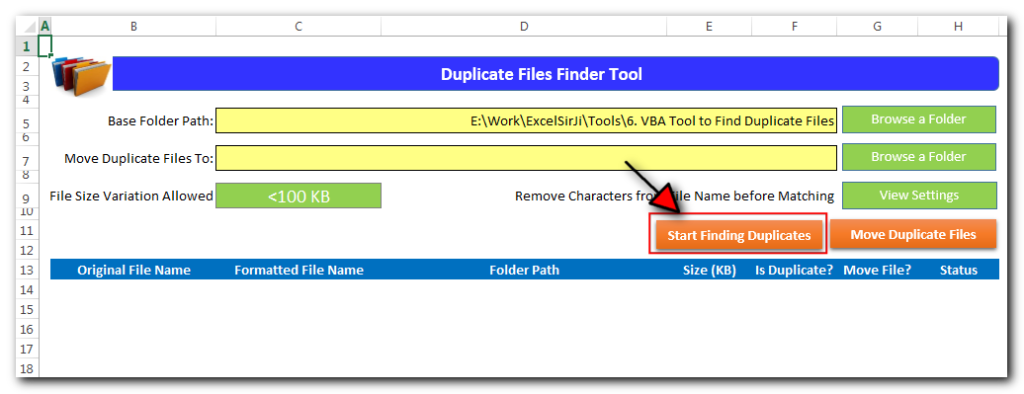Viewport: 1024px width, 394px height.
Task: Select the Base Folder Path input field
Action: [526, 120]
